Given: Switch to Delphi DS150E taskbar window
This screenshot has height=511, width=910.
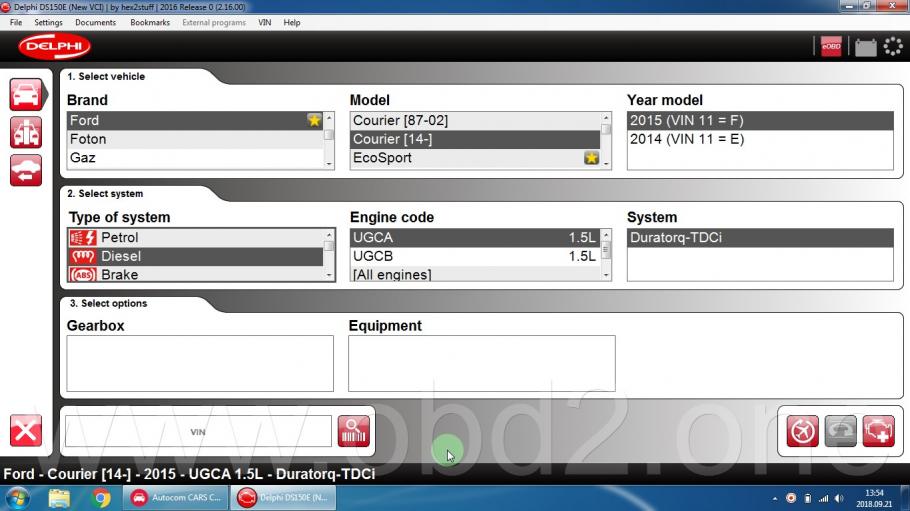Looking at the screenshot, I should [283, 498].
